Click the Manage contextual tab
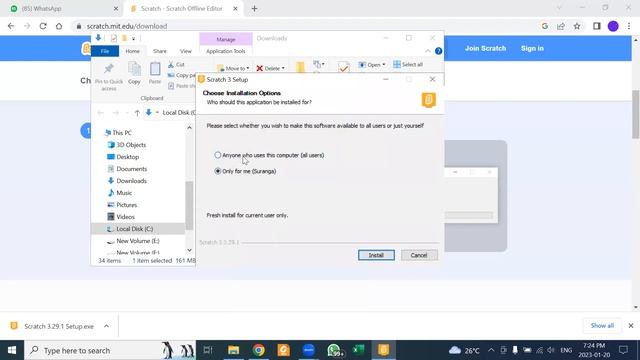The width and height of the screenshot is (640, 360). [x=226, y=39]
